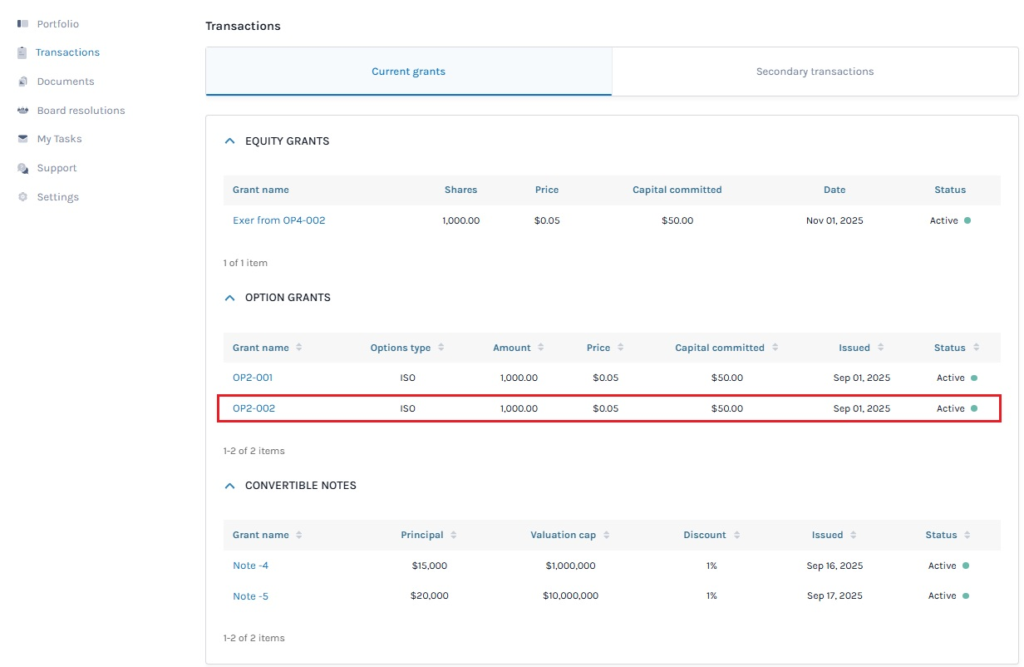
Task: Click the Settings gear icon
Action: (23, 197)
